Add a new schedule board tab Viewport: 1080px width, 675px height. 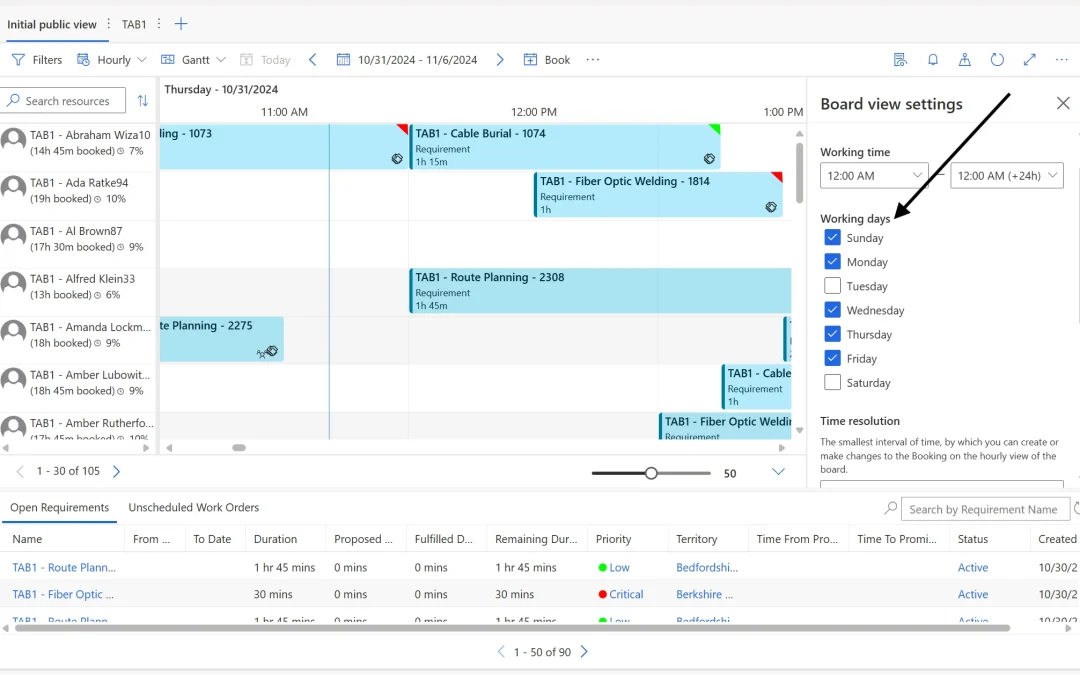point(180,24)
